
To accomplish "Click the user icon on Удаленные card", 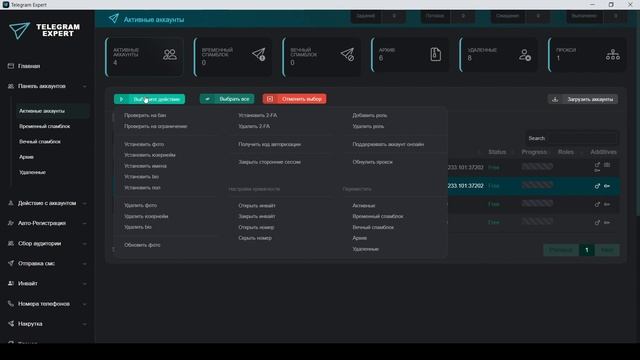I will (525, 55).
